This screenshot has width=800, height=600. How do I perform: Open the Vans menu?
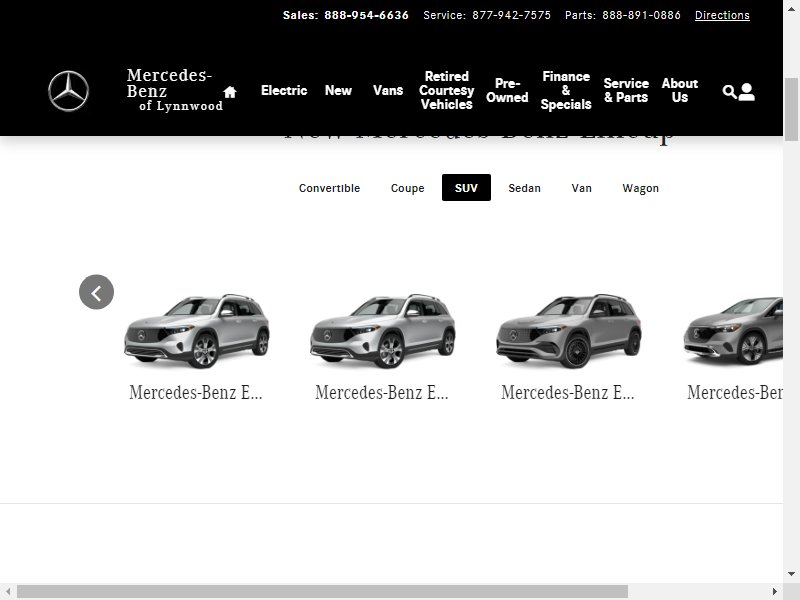(388, 90)
